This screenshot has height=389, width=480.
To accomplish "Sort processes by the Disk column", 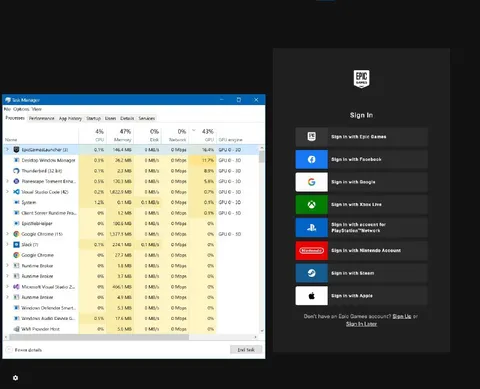I will [147, 135].
